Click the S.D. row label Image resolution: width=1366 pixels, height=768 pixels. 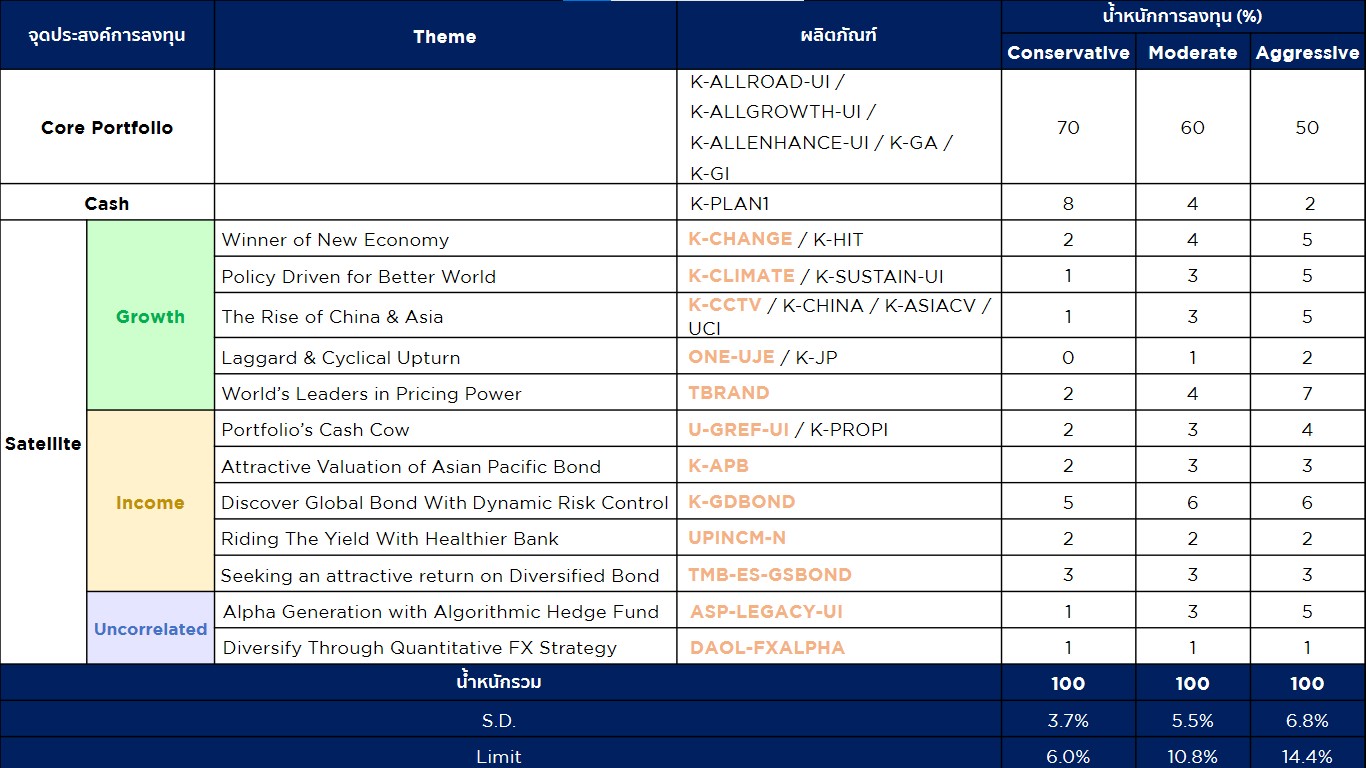[499, 720]
